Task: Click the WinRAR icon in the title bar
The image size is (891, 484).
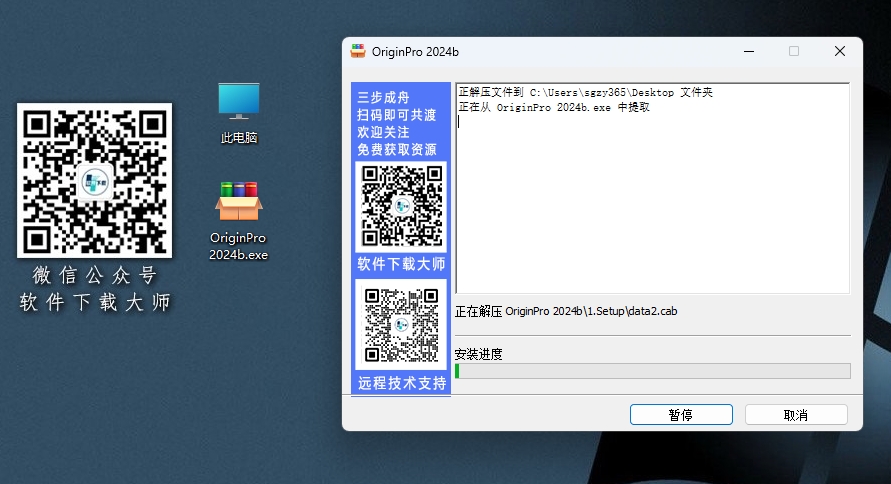Action: pyautogui.click(x=358, y=51)
